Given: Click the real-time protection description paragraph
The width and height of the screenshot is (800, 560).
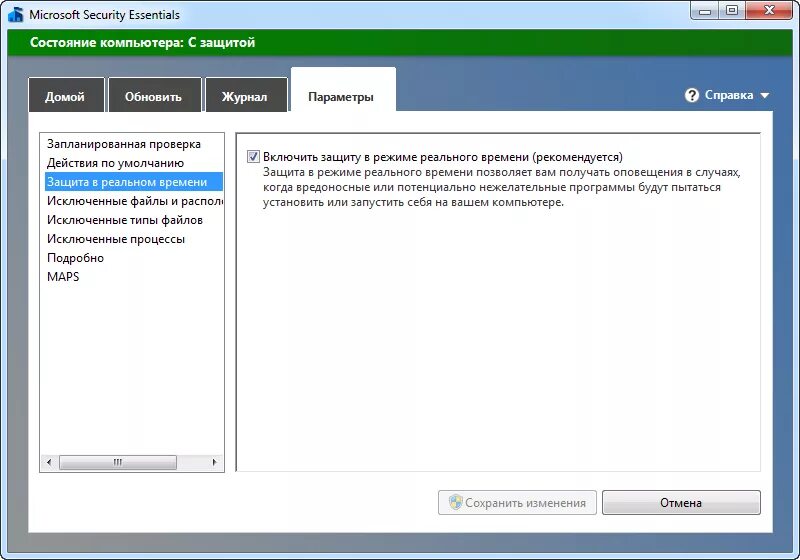Looking at the screenshot, I should click(502, 187).
